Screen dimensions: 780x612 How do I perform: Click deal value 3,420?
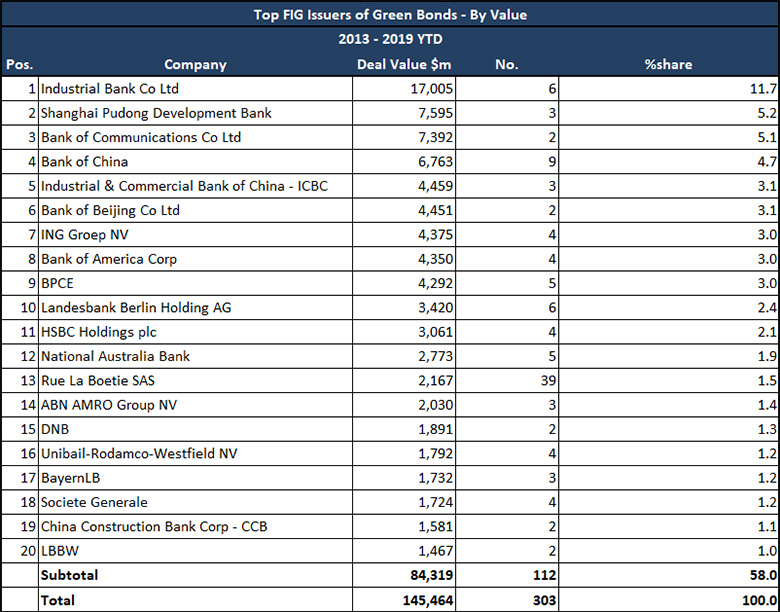[404, 308]
